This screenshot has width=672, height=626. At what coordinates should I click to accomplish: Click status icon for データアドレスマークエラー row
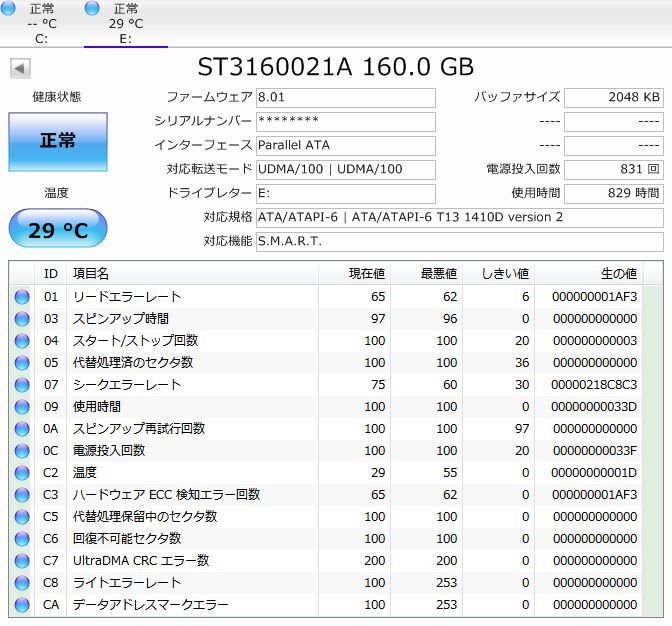click(x=22, y=605)
